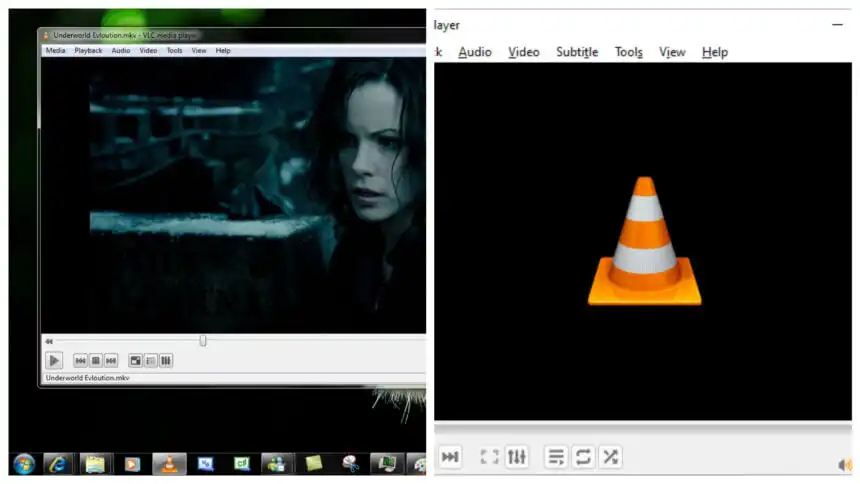860x484 pixels.
Task: Open the Subtitle menu
Action: (x=577, y=52)
